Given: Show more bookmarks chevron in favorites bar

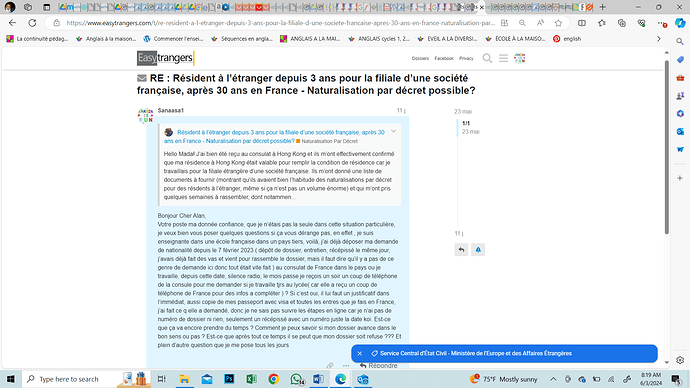Looking at the screenshot, I should (659, 39).
